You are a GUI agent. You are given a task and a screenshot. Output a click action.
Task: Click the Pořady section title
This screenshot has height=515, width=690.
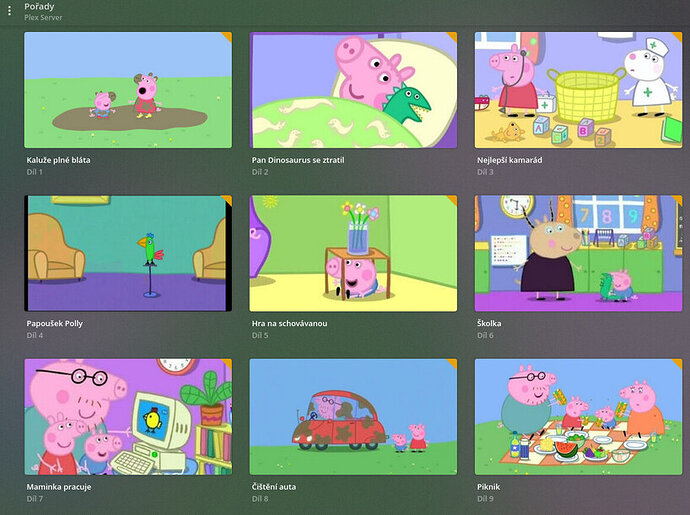tap(39, 6)
